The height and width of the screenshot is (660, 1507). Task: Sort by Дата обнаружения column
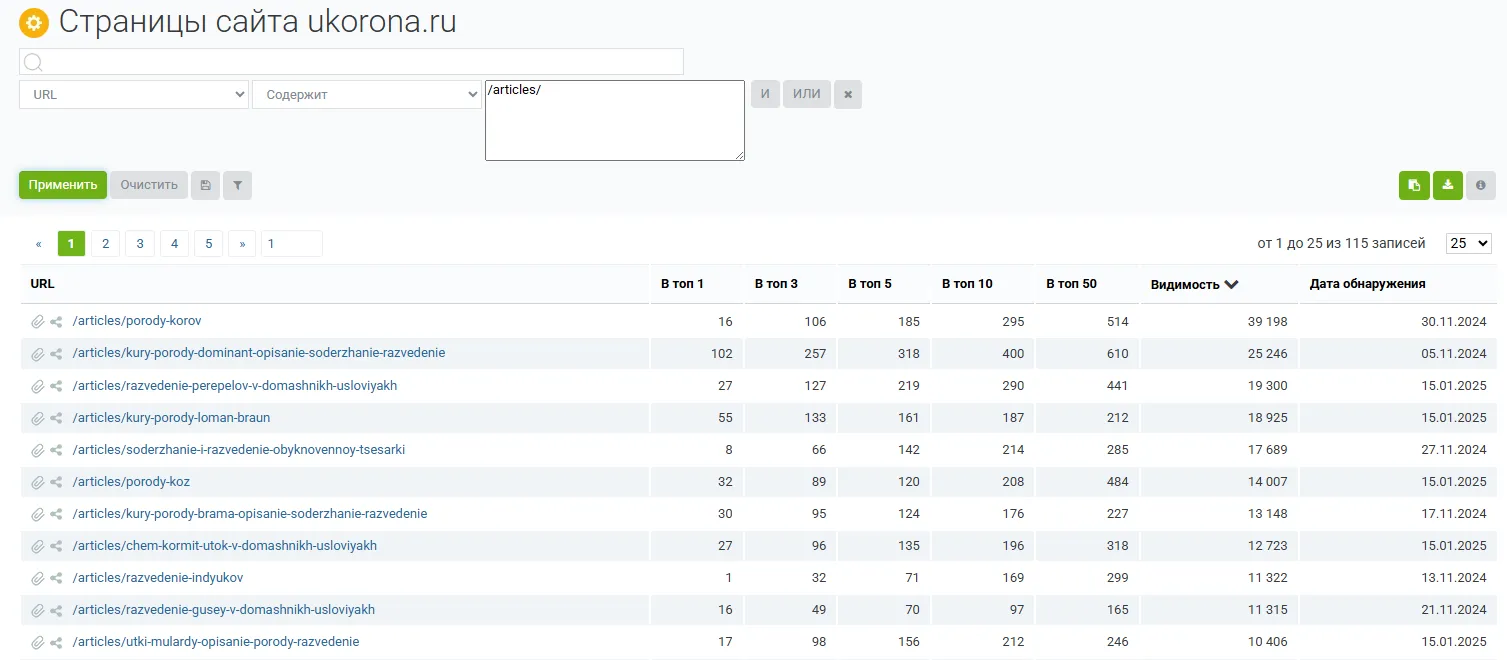pyautogui.click(x=1367, y=284)
